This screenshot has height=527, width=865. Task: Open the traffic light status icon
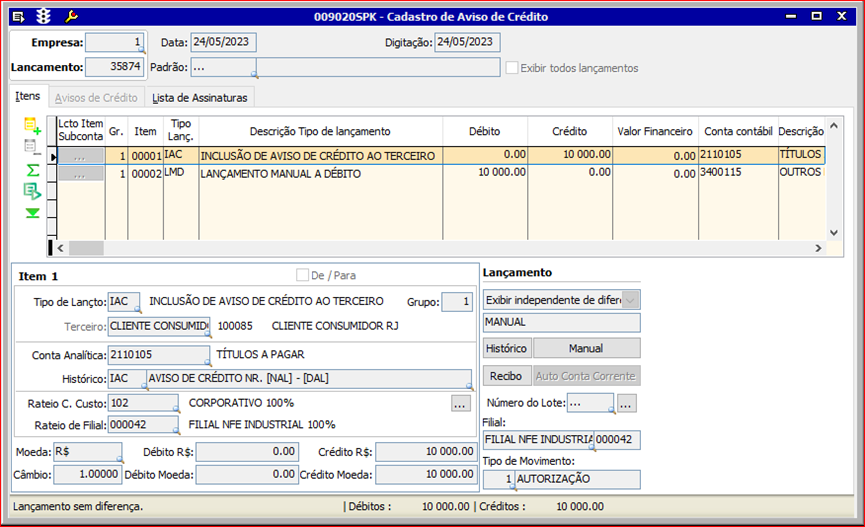click(43, 17)
